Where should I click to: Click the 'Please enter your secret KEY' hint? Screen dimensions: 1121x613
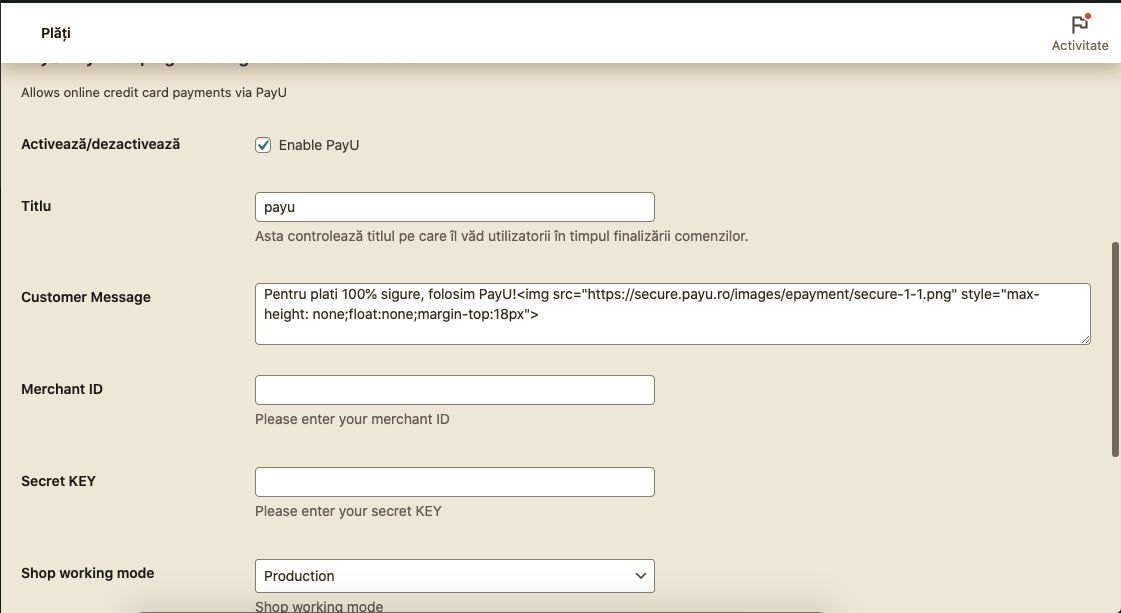[x=348, y=511]
